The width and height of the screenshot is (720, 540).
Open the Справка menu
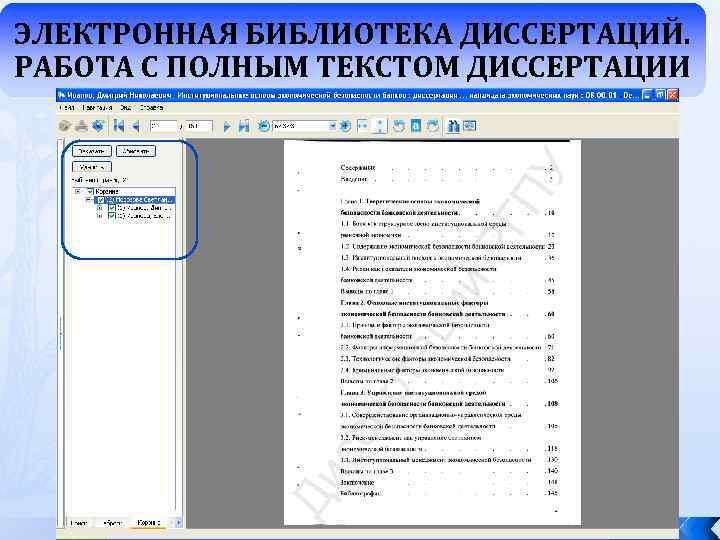click(152, 108)
